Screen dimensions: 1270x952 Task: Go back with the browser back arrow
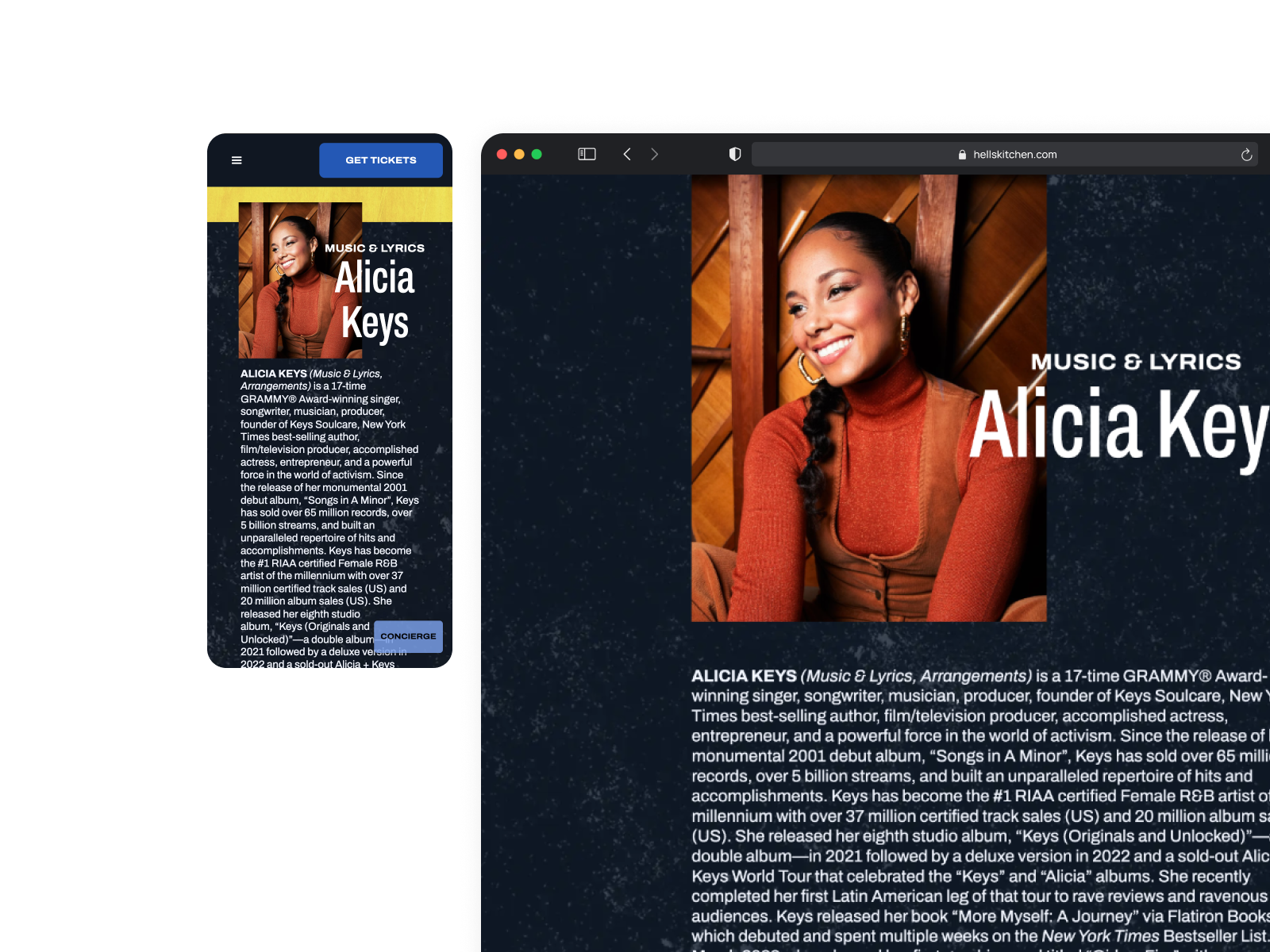(x=627, y=154)
